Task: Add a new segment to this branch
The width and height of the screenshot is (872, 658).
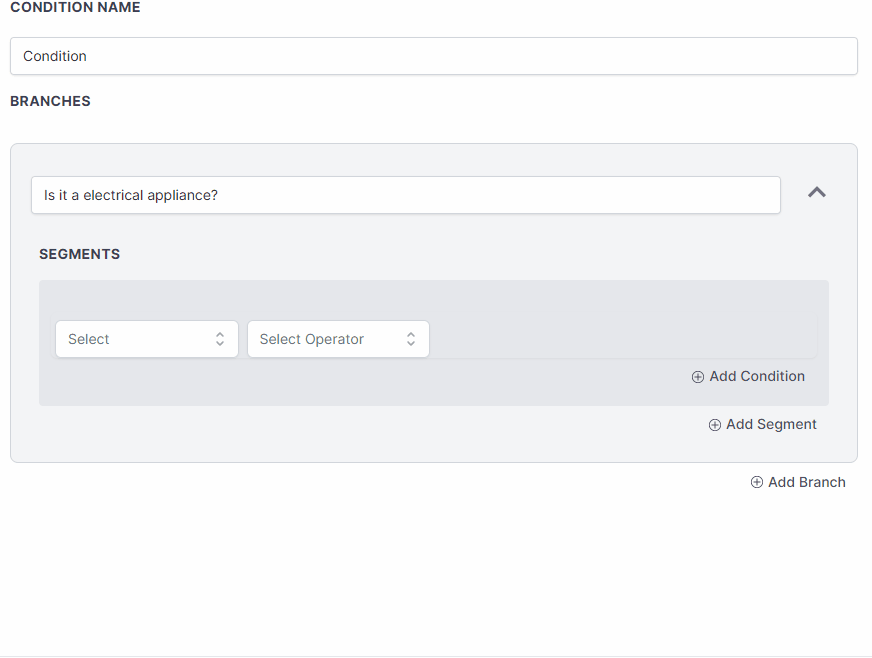Action: pyautogui.click(x=762, y=424)
